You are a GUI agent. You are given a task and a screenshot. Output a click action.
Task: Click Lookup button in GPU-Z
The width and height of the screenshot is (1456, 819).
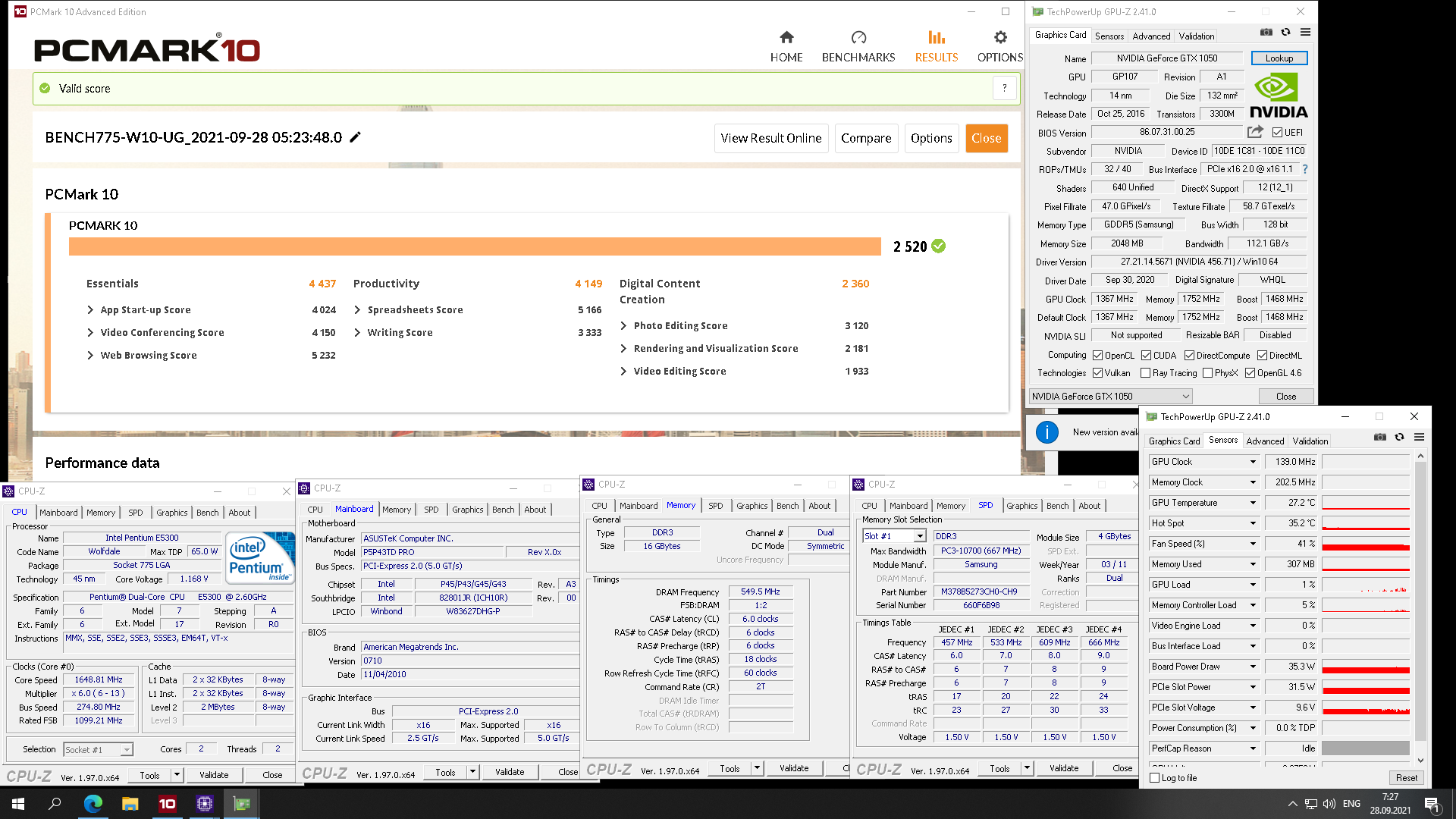pyautogui.click(x=1279, y=58)
